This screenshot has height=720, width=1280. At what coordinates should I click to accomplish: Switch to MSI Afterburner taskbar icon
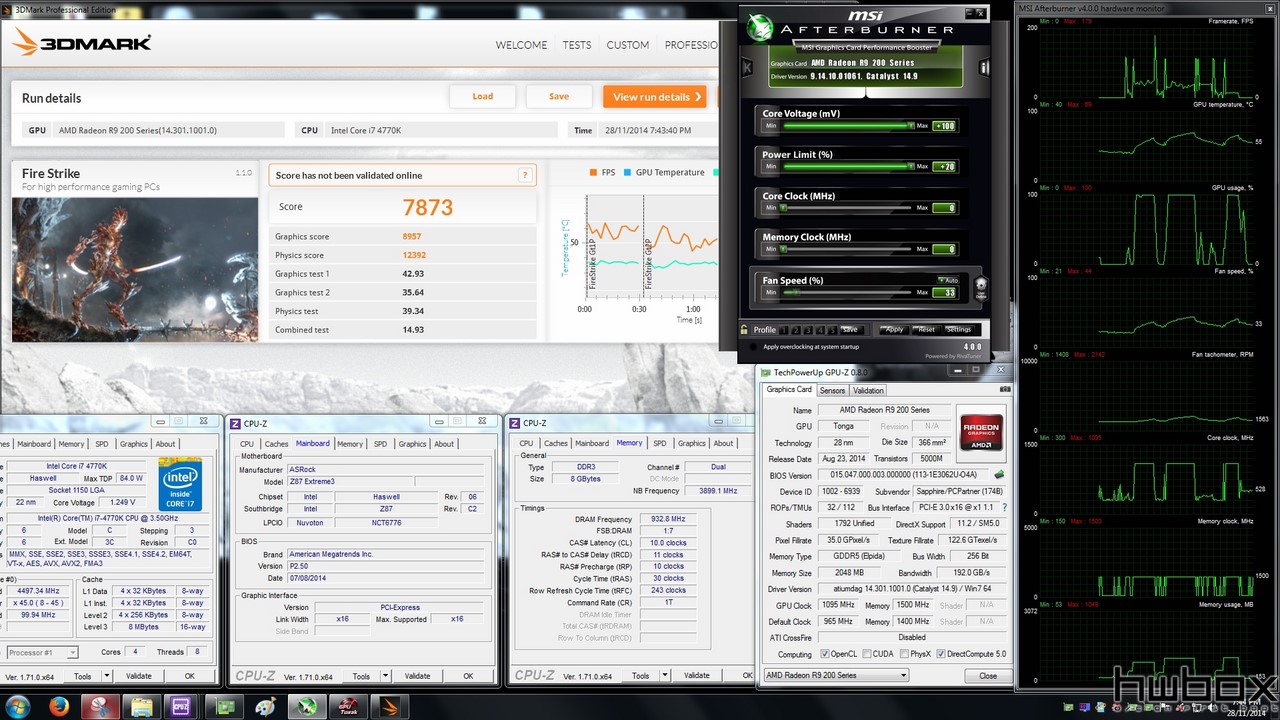click(307, 706)
